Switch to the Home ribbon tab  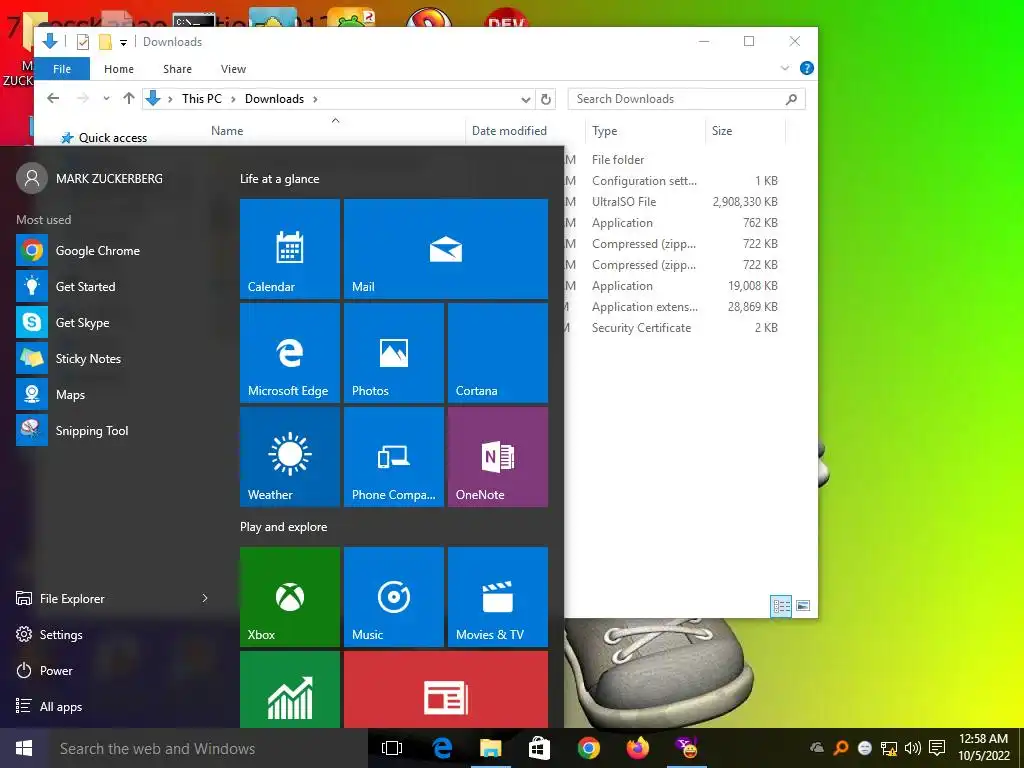(x=119, y=69)
